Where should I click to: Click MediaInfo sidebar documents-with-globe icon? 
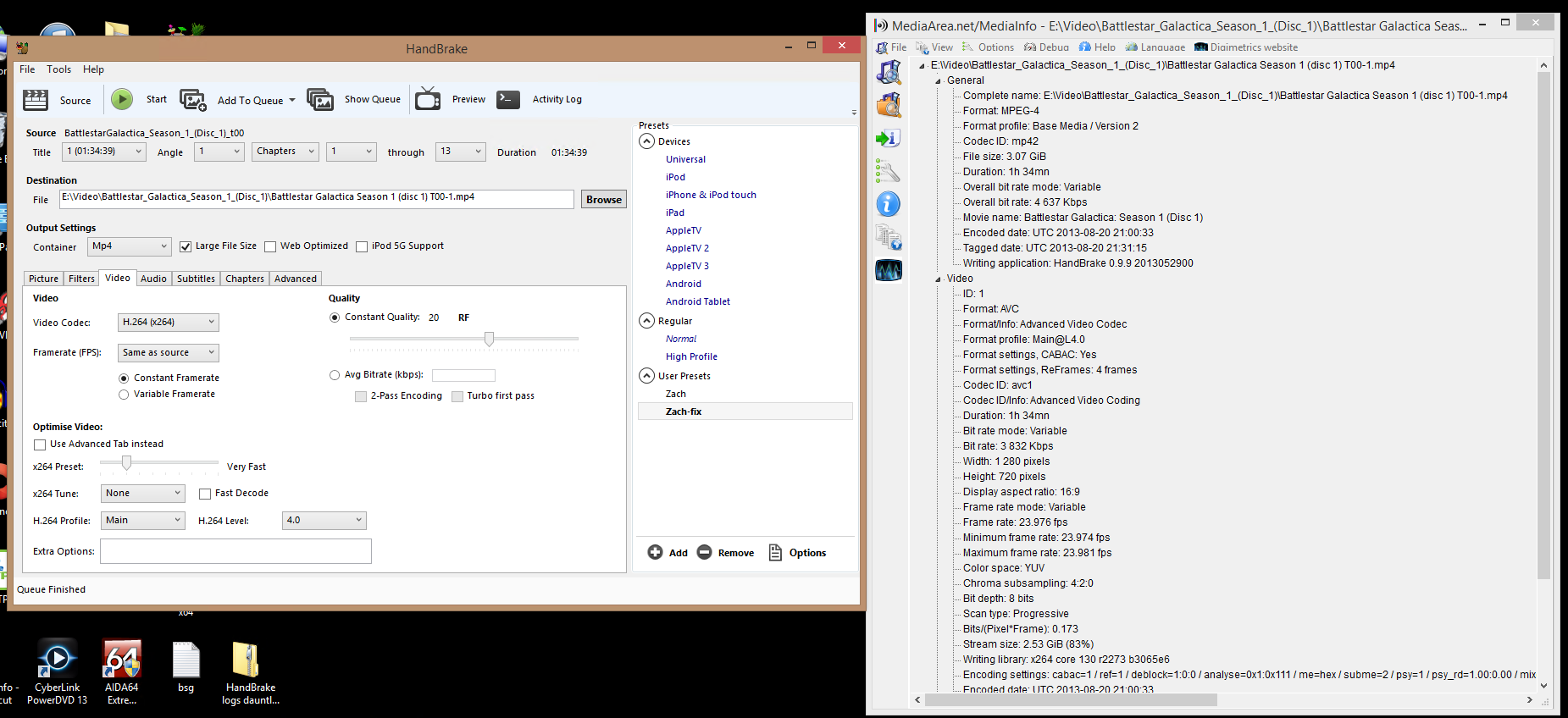click(888, 237)
